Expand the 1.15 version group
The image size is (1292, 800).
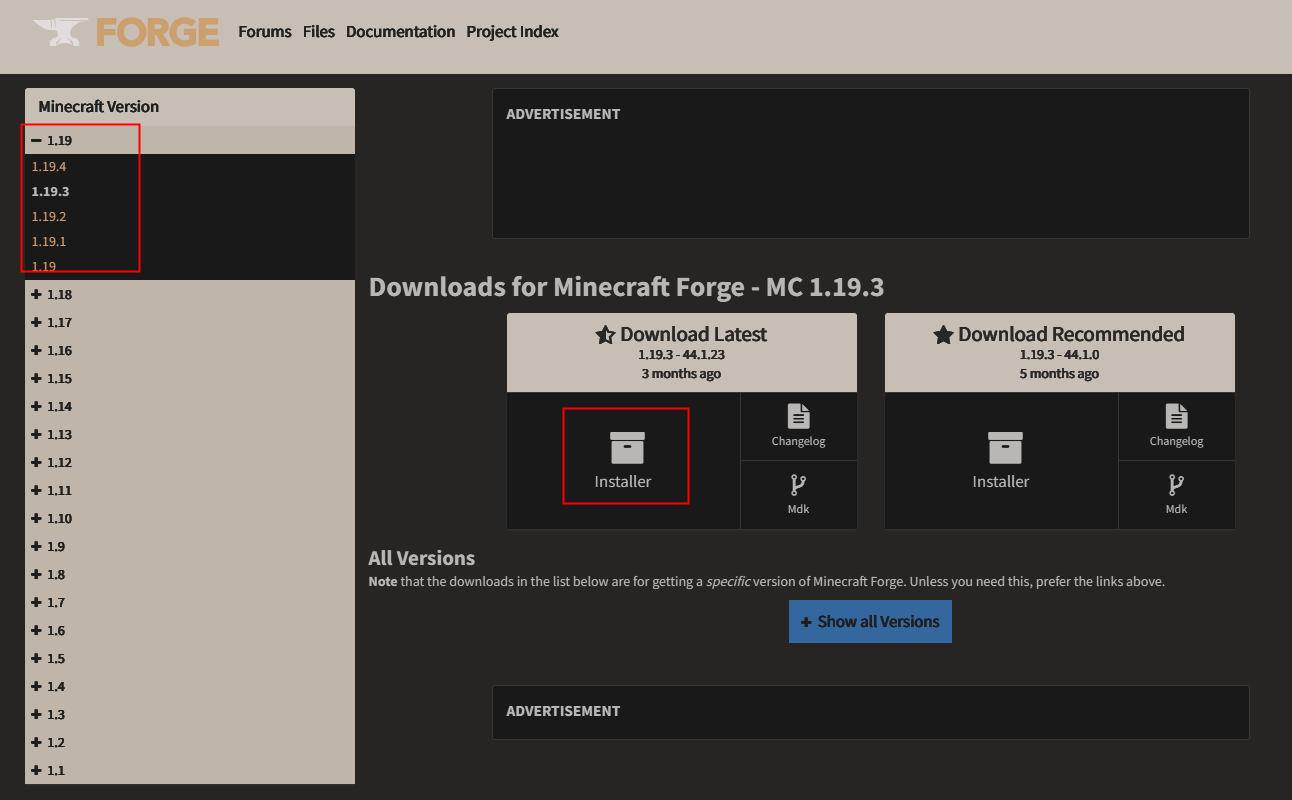190,378
